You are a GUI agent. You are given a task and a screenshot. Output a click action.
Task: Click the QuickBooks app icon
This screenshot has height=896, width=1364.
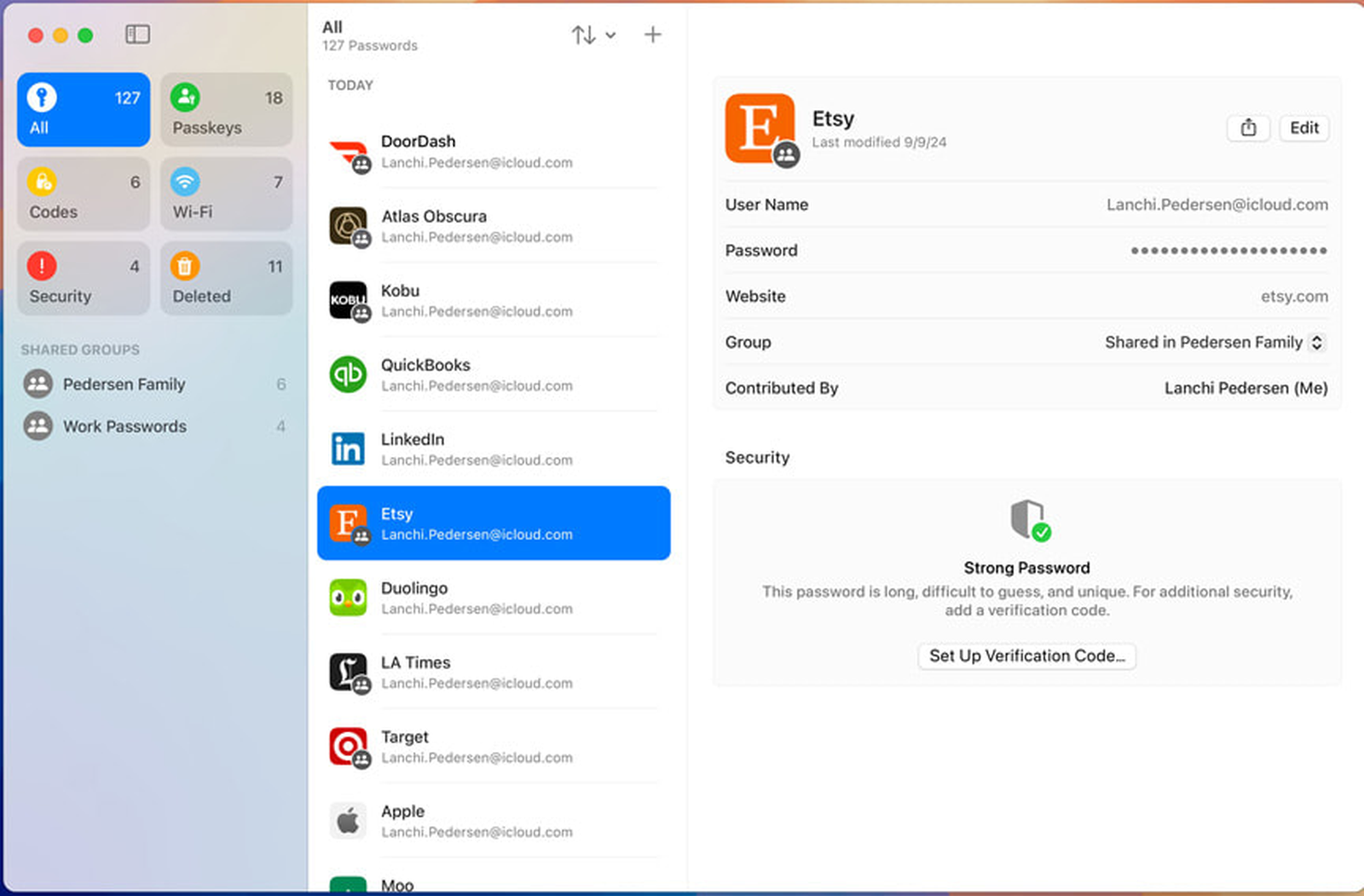point(348,374)
